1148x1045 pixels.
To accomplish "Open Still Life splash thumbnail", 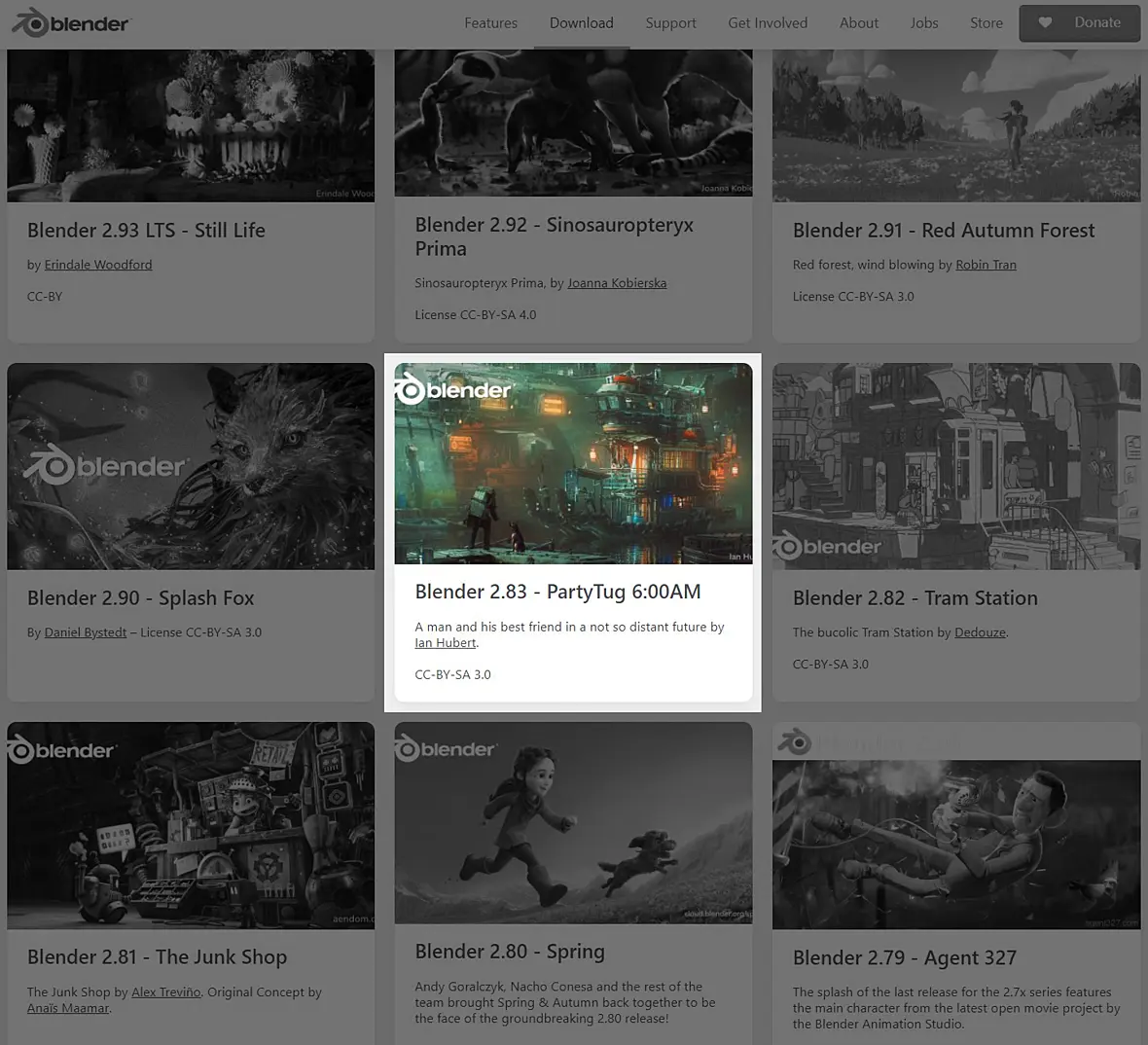I will click(191, 126).
